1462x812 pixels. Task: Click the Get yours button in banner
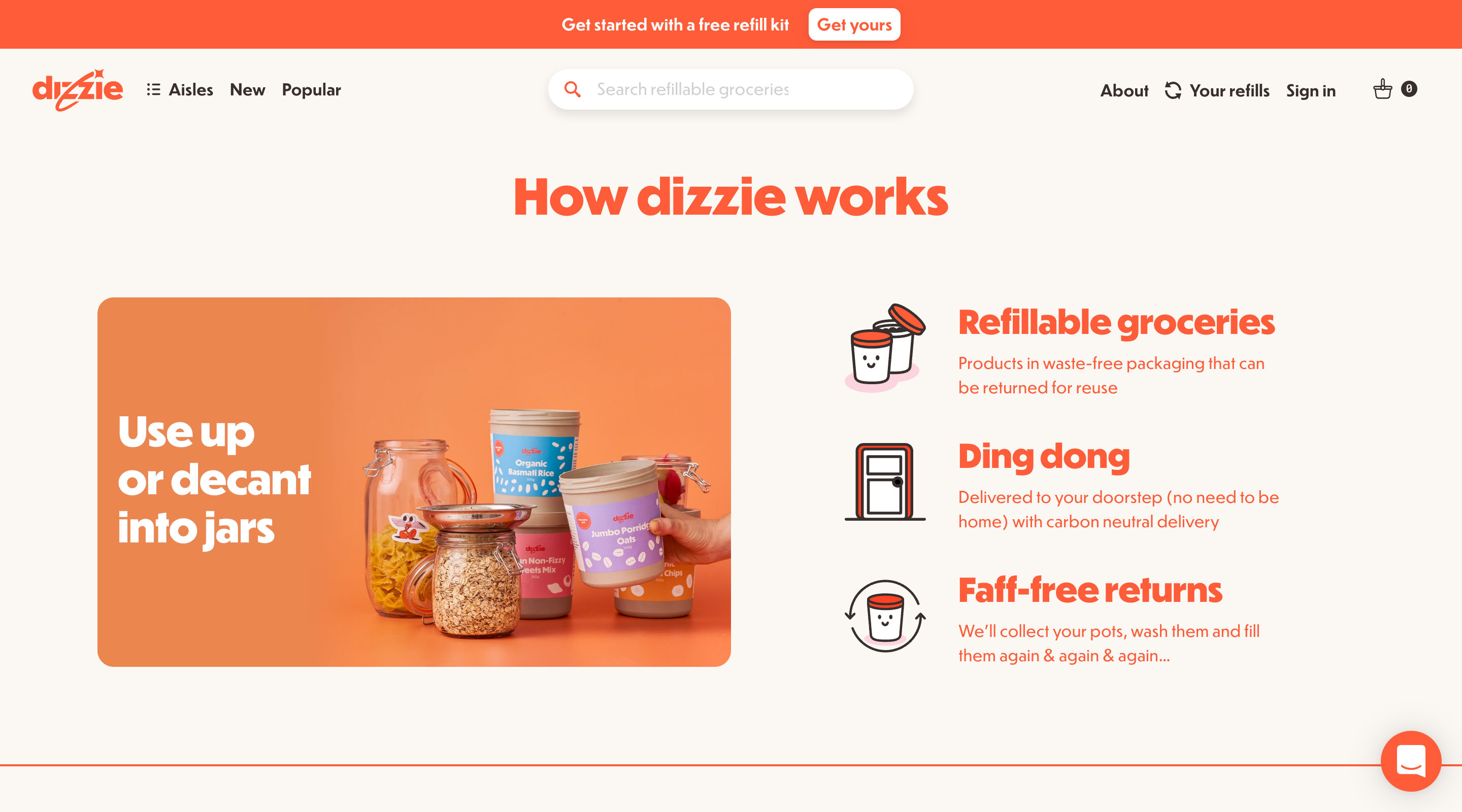coord(854,24)
